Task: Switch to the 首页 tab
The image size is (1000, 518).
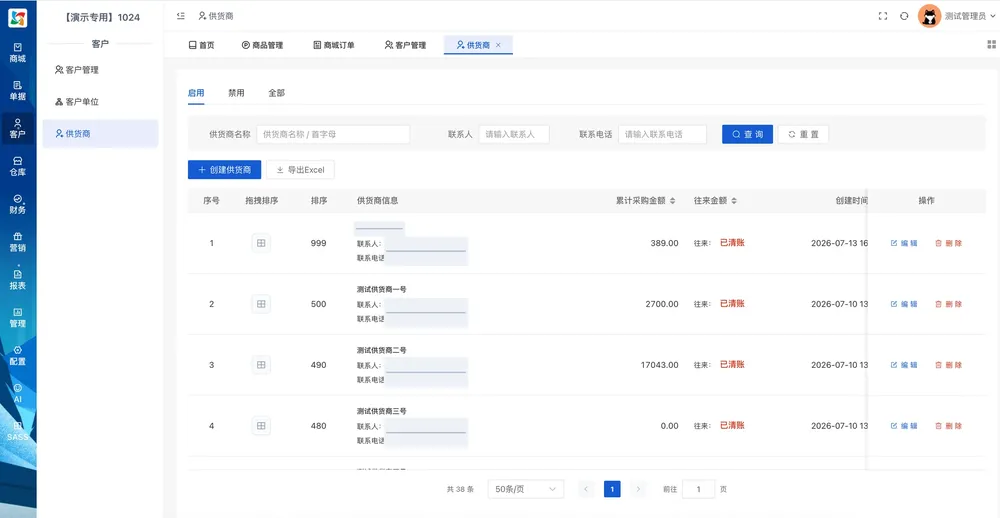Action: click(x=202, y=45)
